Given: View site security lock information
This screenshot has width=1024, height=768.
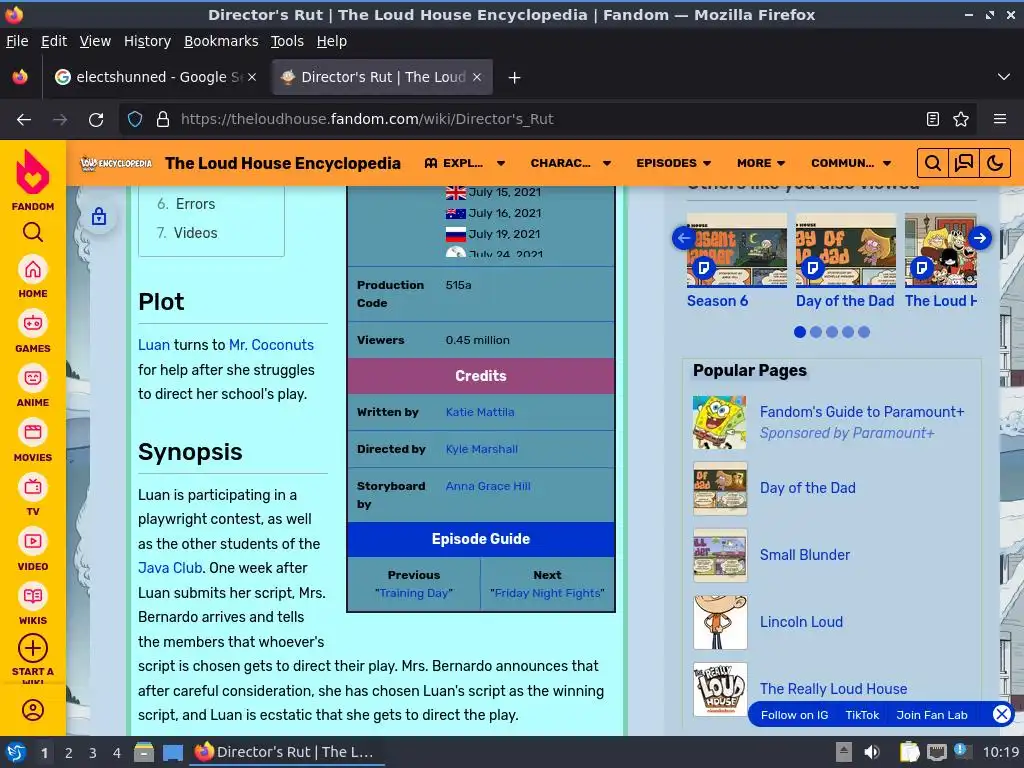Looking at the screenshot, I should 163,120.
